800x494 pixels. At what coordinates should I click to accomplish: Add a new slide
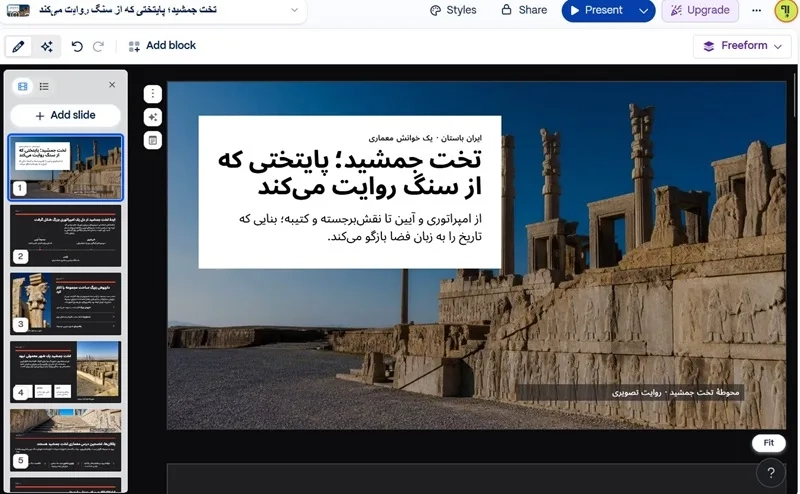click(x=65, y=115)
